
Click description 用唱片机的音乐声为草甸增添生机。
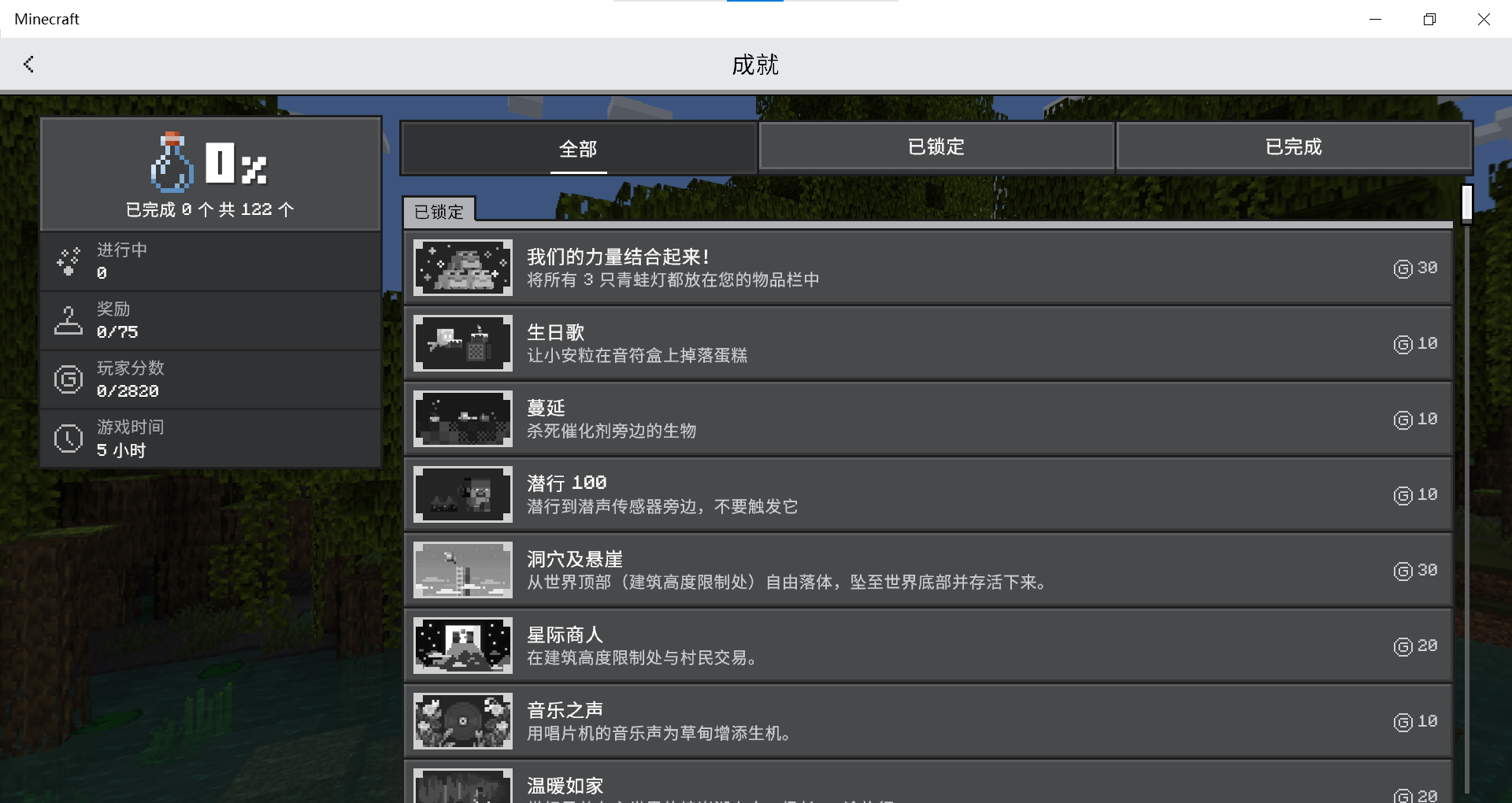coord(659,734)
